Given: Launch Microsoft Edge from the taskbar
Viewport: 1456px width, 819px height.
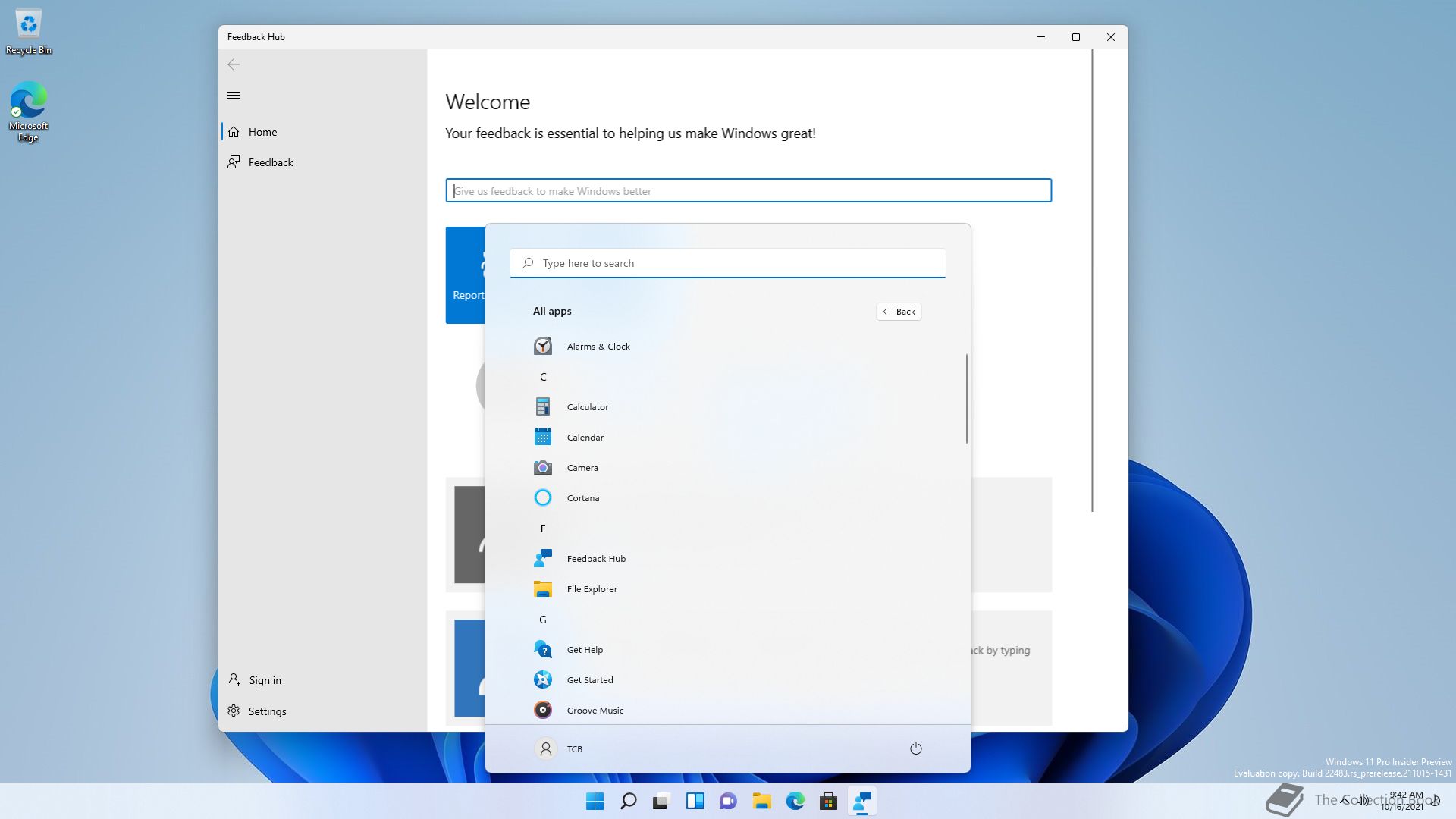Looking at the screenshot, I should coord(795,801).
